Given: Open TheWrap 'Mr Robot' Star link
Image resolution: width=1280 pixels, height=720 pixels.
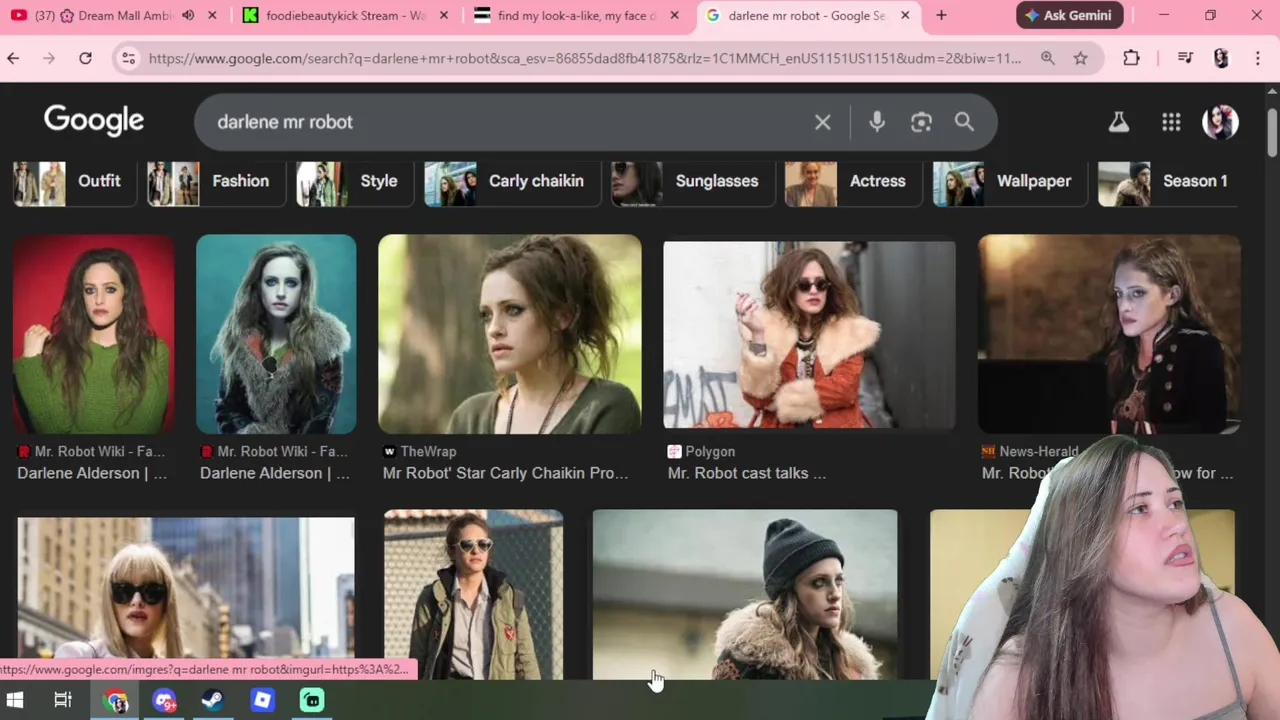Looking at the screenshot, I should pyautogui.click(x=505, y=473).
